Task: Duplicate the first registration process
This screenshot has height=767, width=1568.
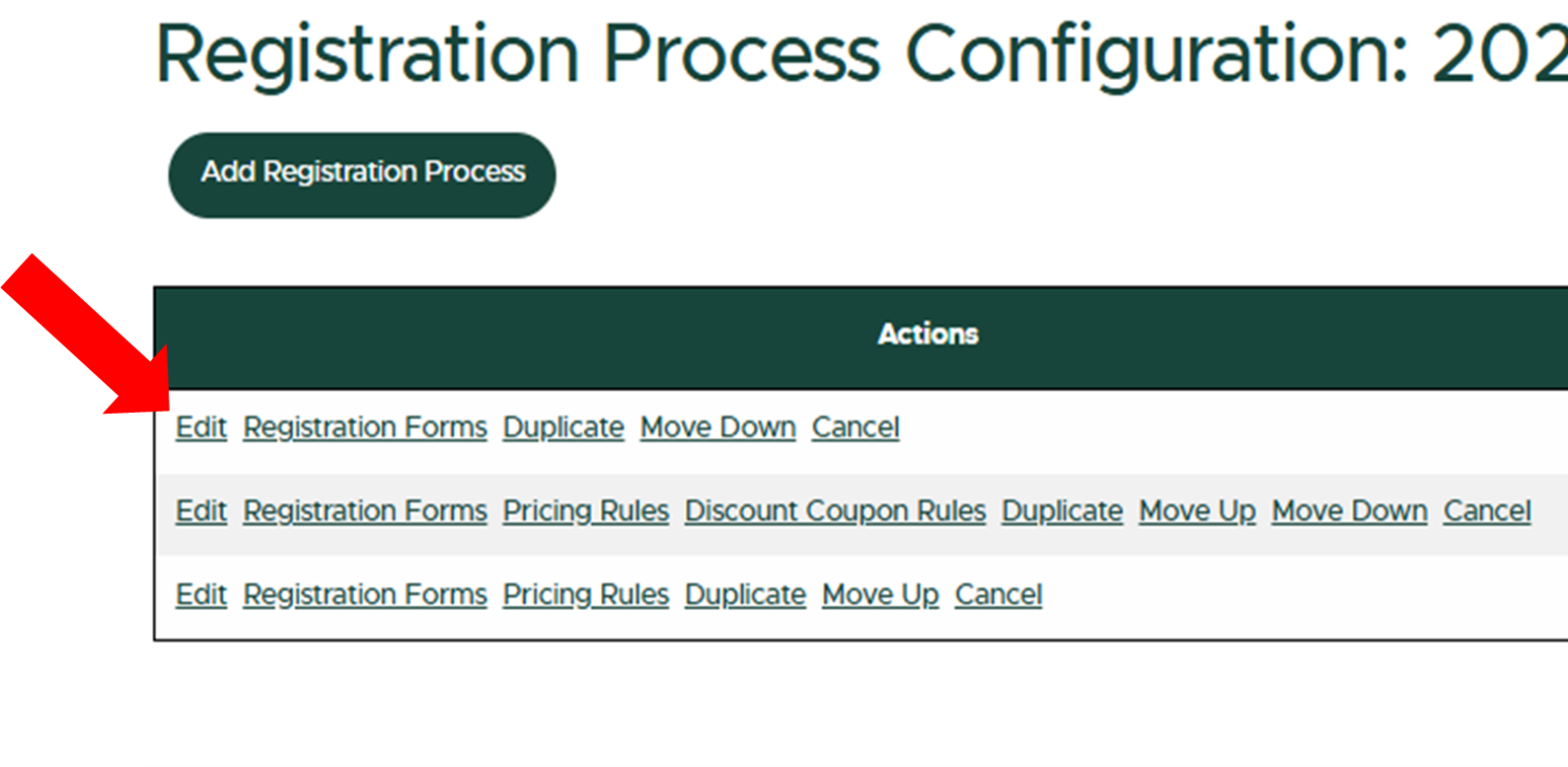Action: [562, 426]
